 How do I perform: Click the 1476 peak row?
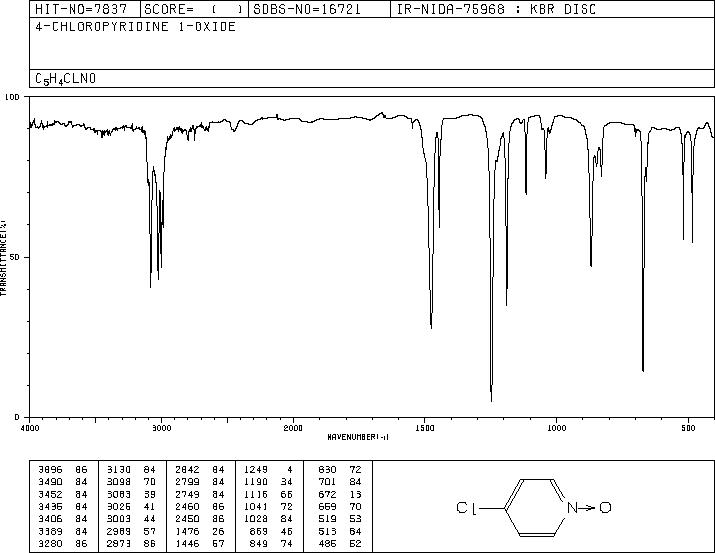[x=200, y=532]
